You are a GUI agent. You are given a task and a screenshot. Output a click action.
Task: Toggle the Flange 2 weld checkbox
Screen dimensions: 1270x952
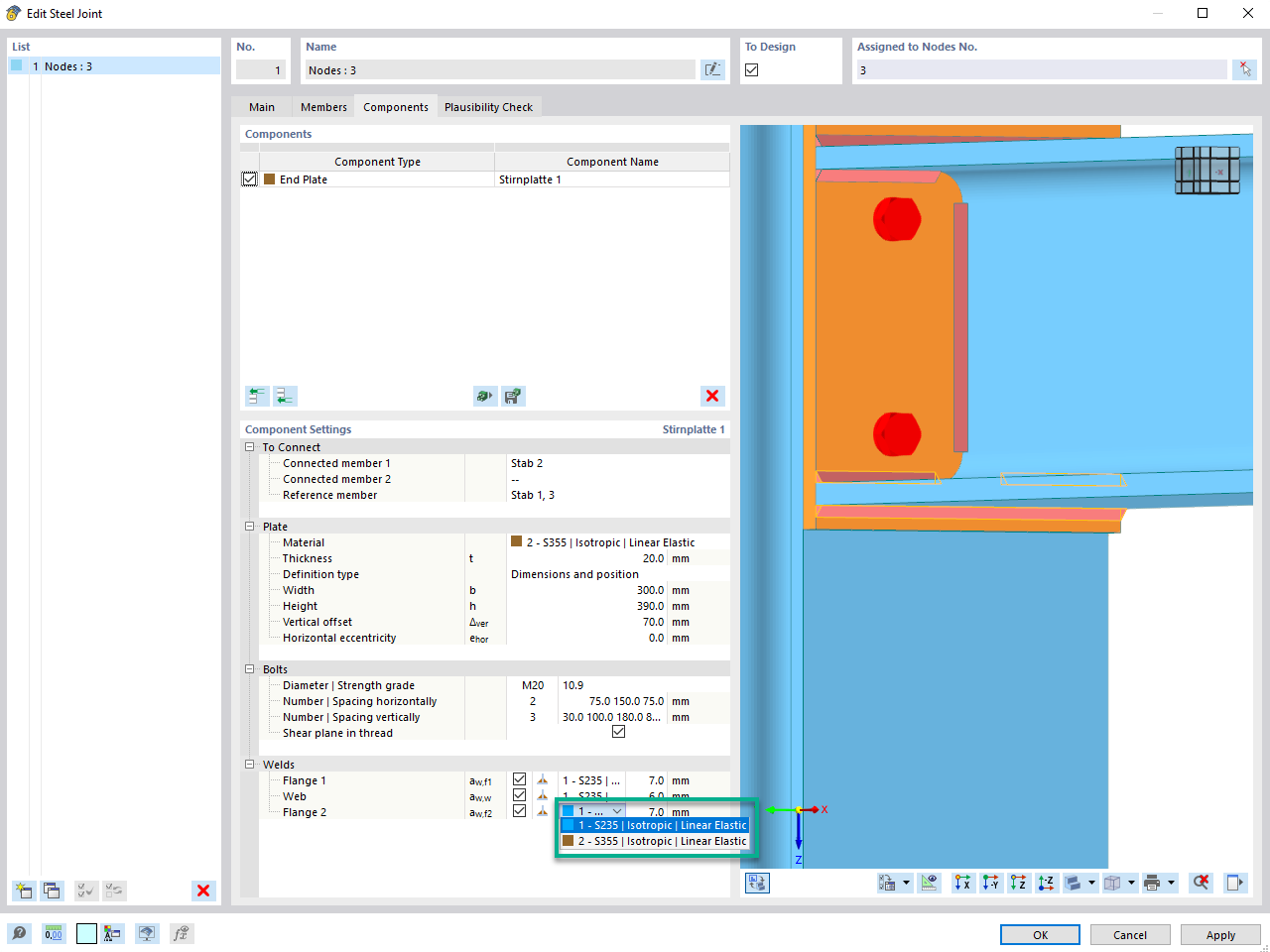[519, 811]
